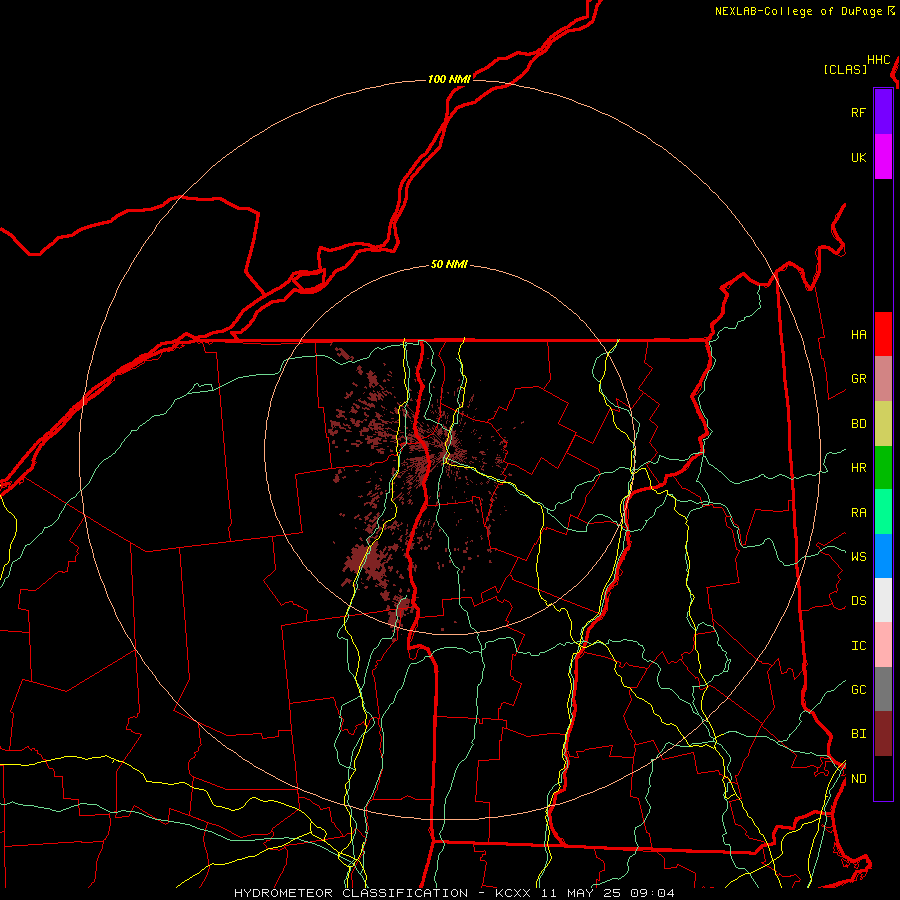Click the BI legend label
The height and width of the screenshot is (900, 900).
coord(858,734)
